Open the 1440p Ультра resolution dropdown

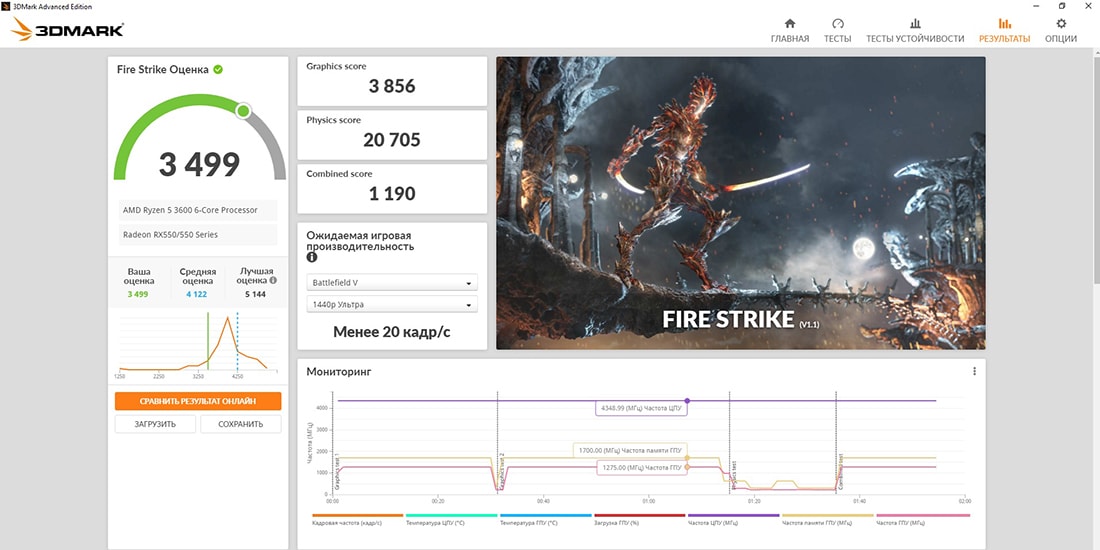(x=392, y=304)
